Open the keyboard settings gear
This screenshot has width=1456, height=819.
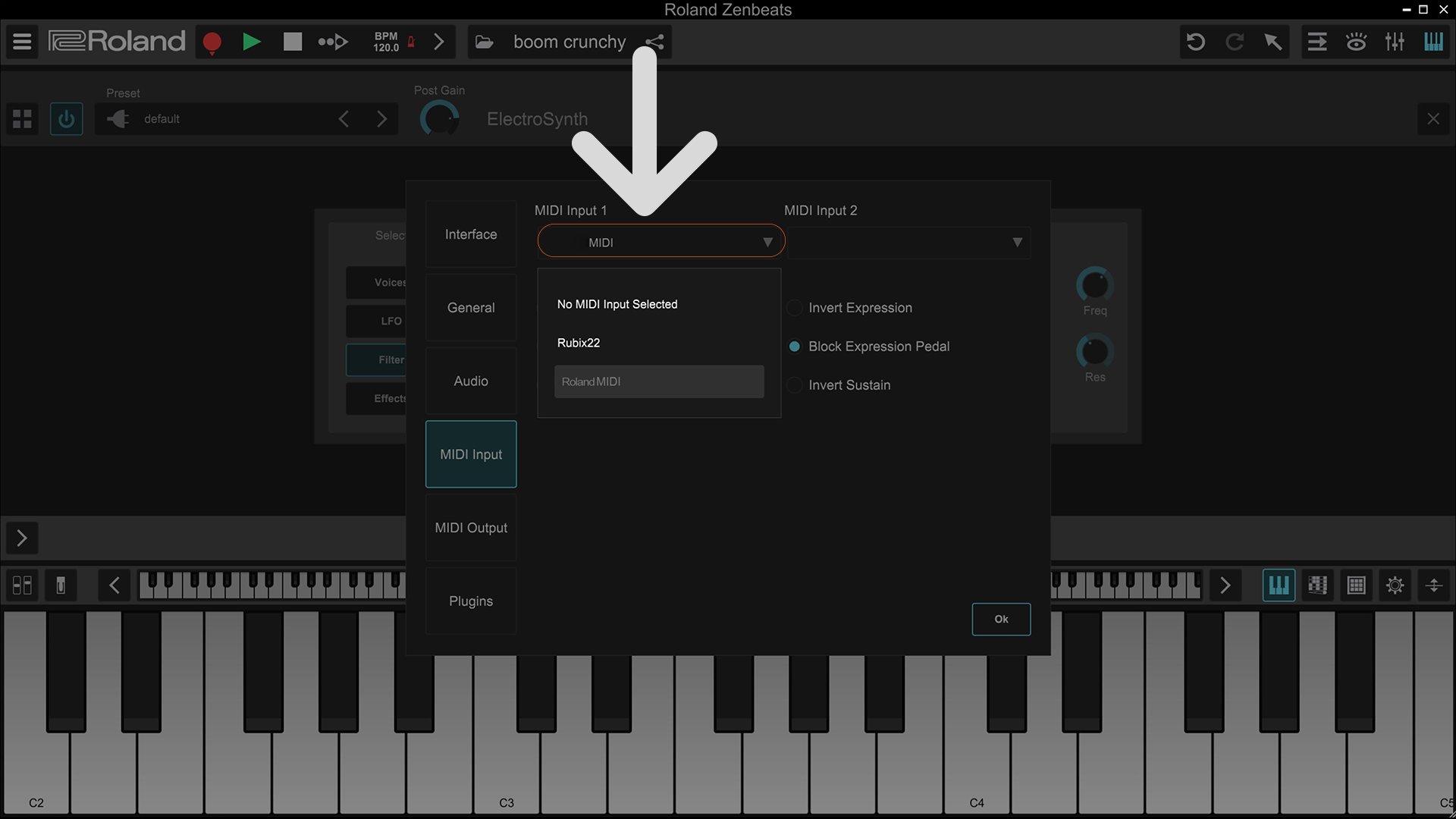(x=1395, y=585)
